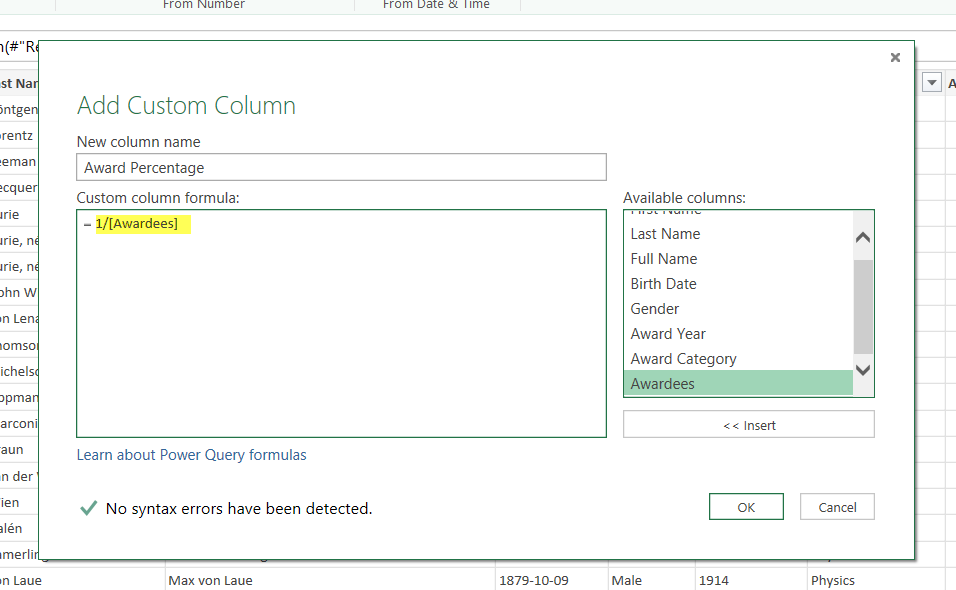Open Learn about Power Query formulas link

(192, 455)
